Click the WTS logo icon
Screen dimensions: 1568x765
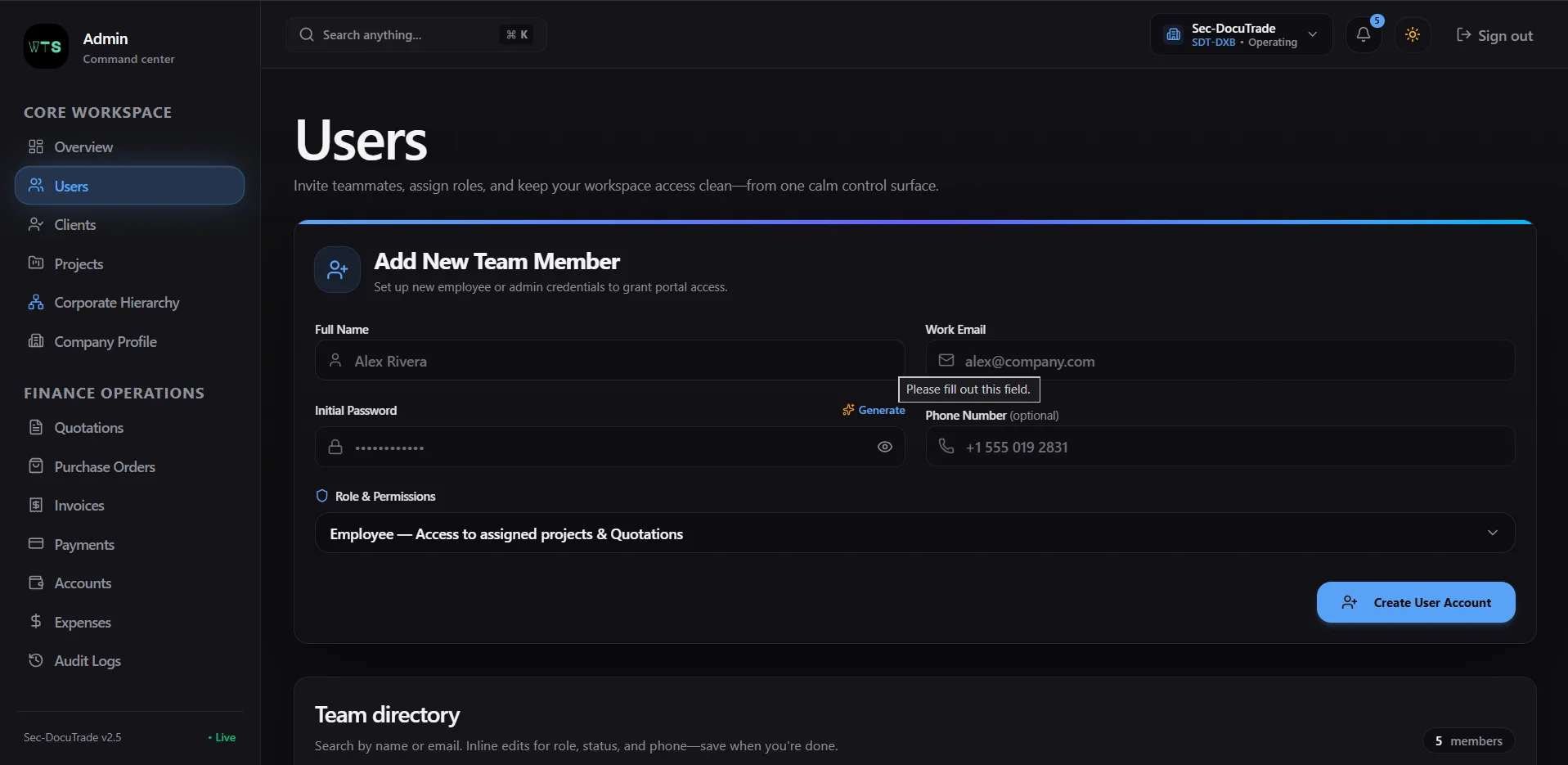point(46,47)
